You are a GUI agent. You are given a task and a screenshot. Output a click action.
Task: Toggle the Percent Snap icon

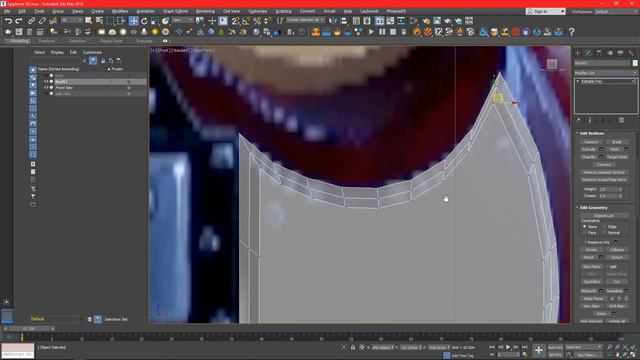[x=257, y=21]
